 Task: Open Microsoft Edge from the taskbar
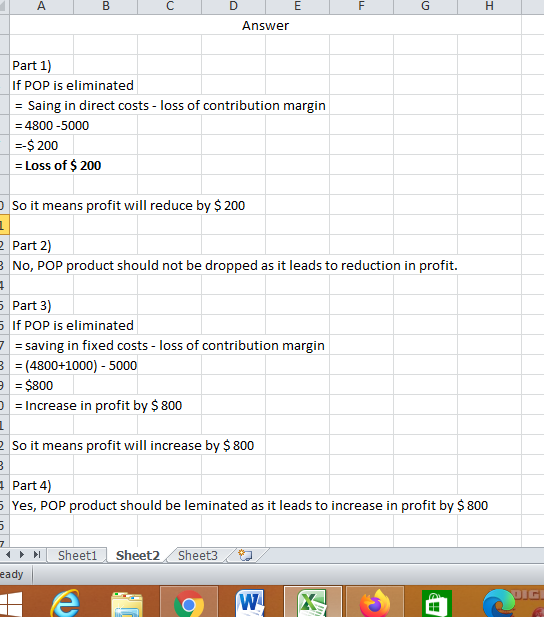click(x=498, y=603)
